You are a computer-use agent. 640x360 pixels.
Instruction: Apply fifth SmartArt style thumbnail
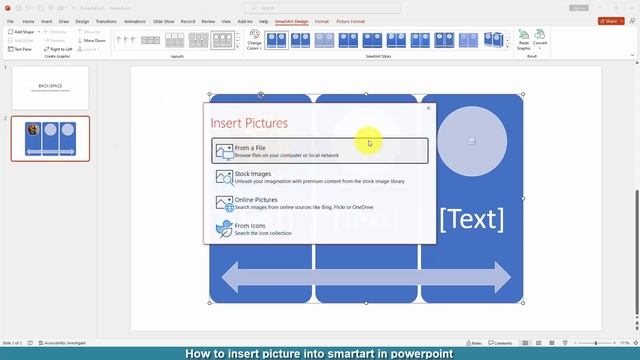372,40
